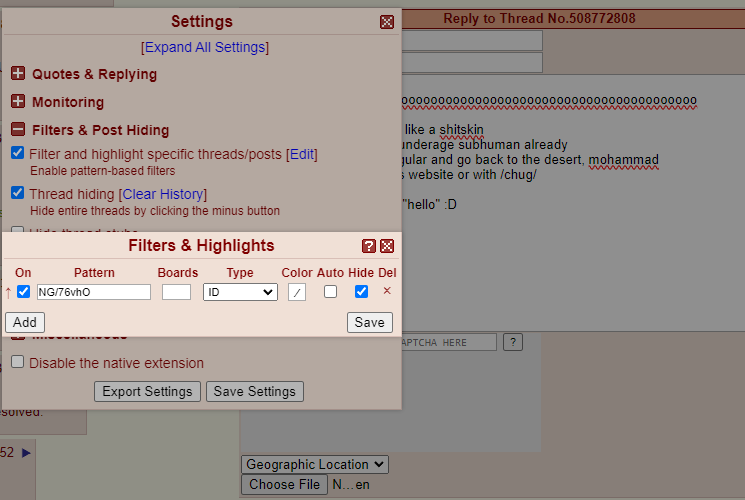745x500 pixels.
Task: Open the Geographic Location dropdown
Action: pyautogui.click(x=315, y=464)
